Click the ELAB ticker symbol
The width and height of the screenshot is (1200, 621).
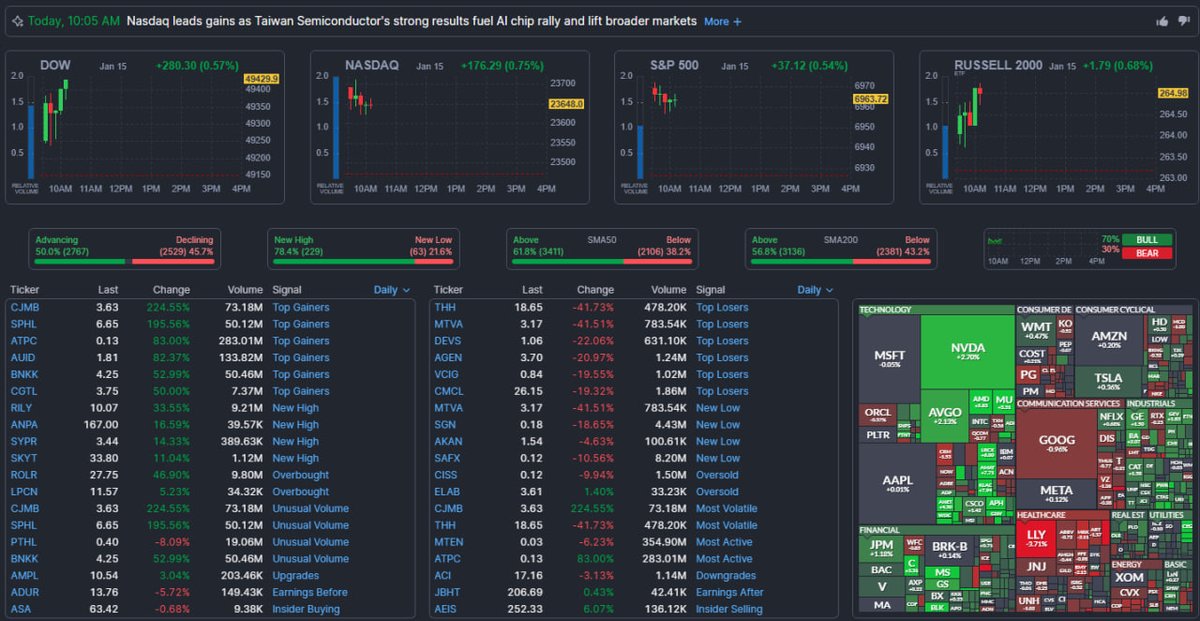[x=447, y=492]
